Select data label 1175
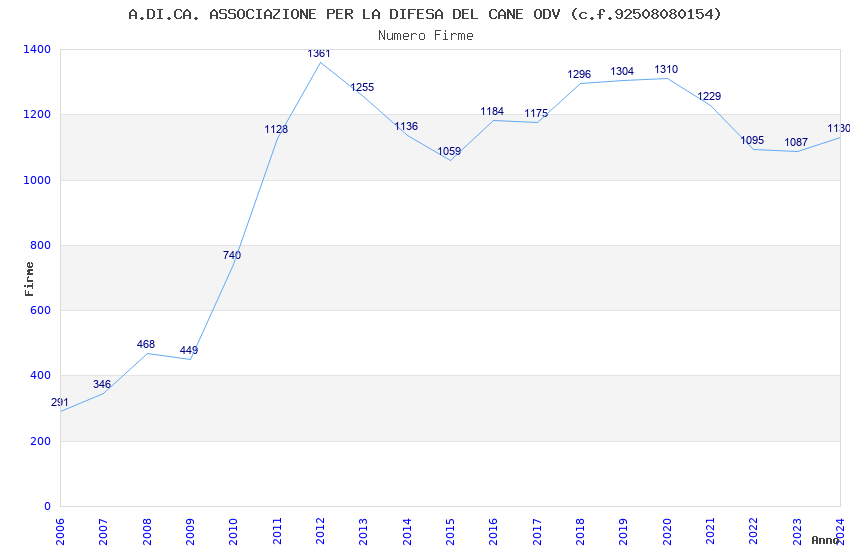This screenshot has width=850, height=550. click(536, 113)
